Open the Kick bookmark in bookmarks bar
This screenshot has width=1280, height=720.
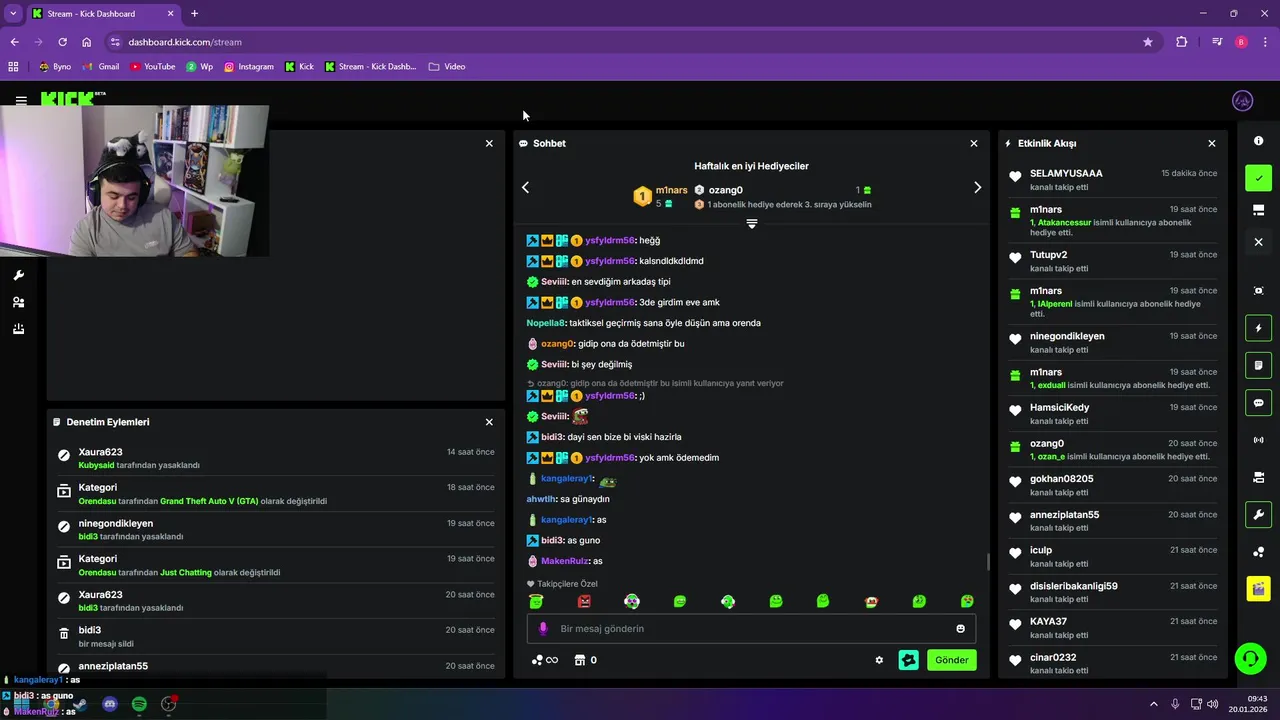(299, 66)
